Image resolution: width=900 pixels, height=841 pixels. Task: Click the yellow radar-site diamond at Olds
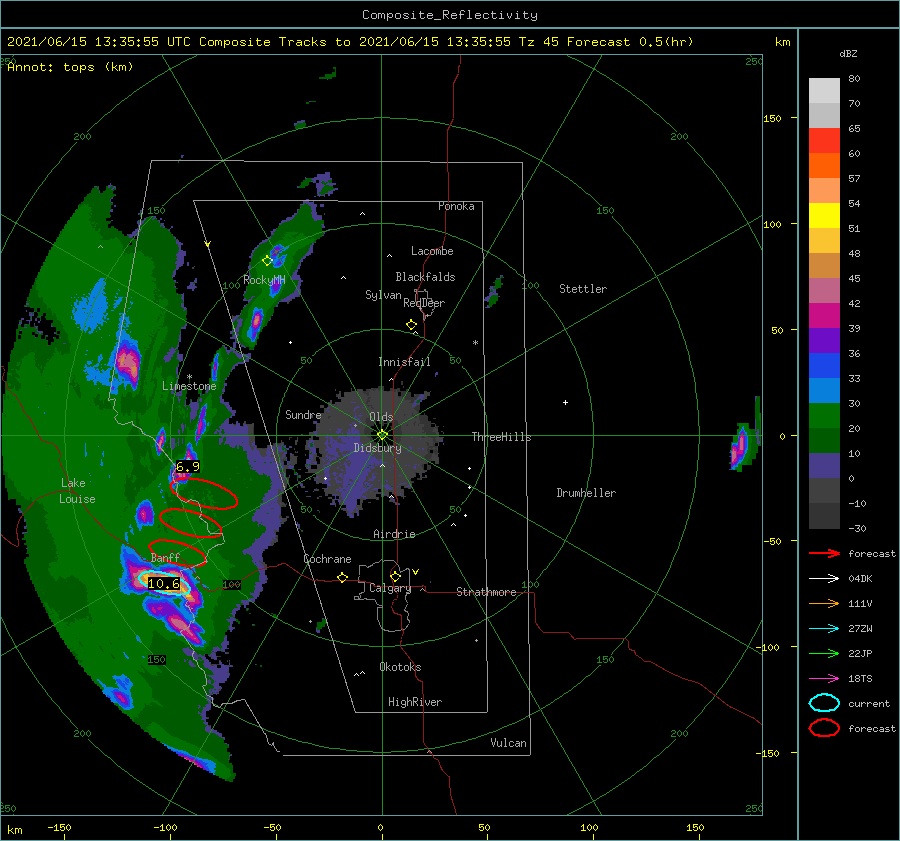pos(382,435)
